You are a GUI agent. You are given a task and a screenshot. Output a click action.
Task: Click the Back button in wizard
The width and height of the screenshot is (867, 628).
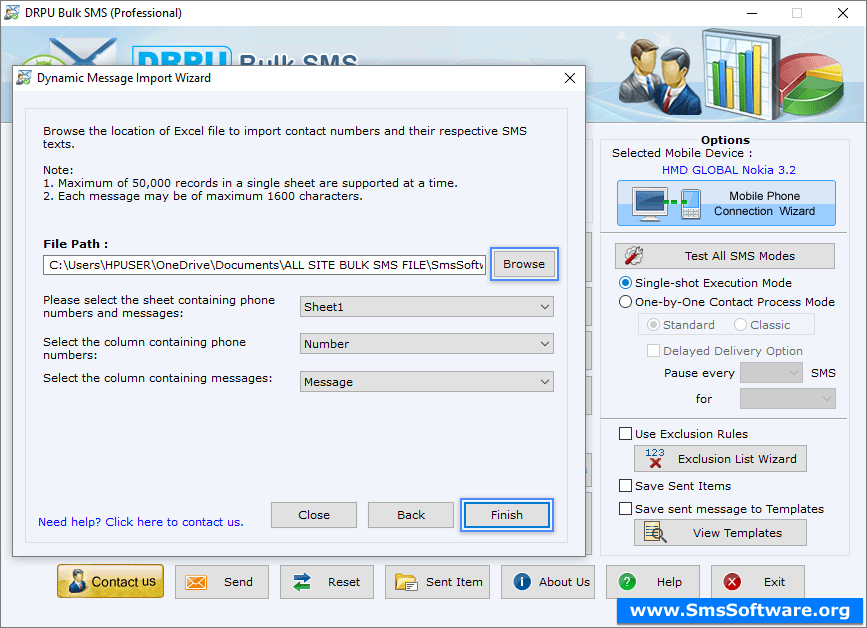point(411,515)
